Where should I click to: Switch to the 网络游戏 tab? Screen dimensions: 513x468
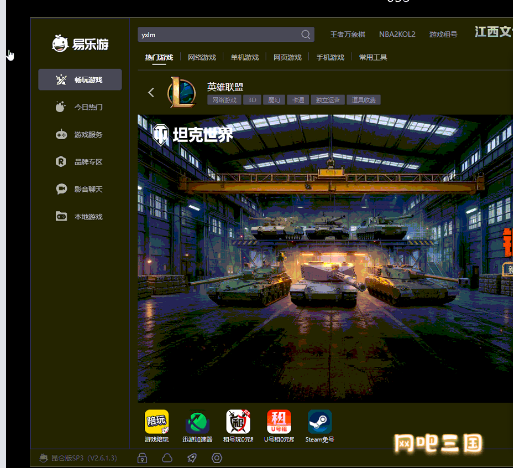click(x=202, y=57)
